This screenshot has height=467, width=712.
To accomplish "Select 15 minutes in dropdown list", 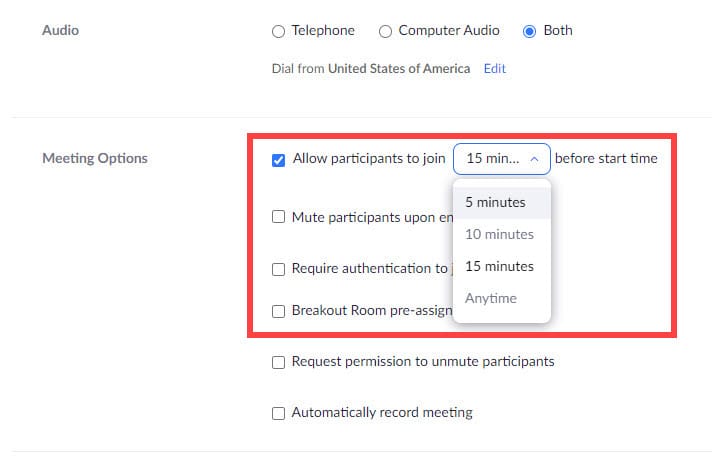I will point(501,266).
